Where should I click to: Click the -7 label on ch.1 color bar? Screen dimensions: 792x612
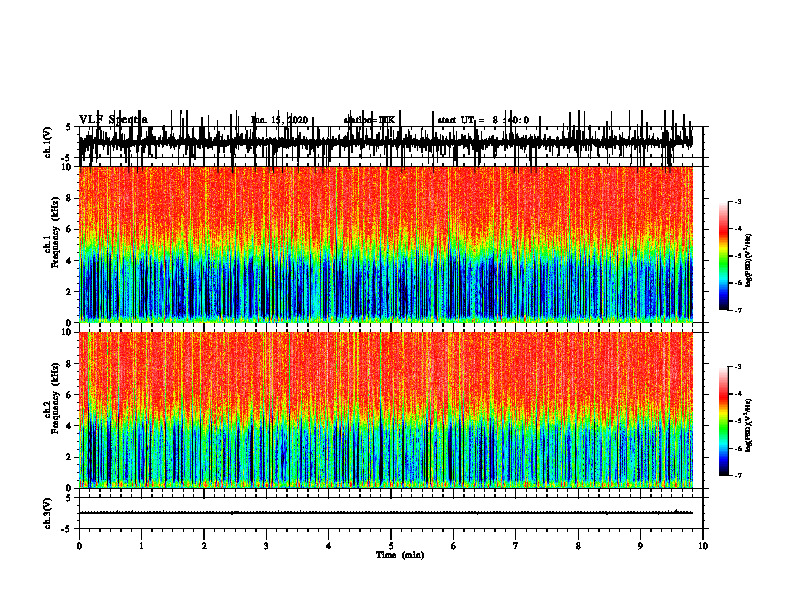[x=737, y=310]
